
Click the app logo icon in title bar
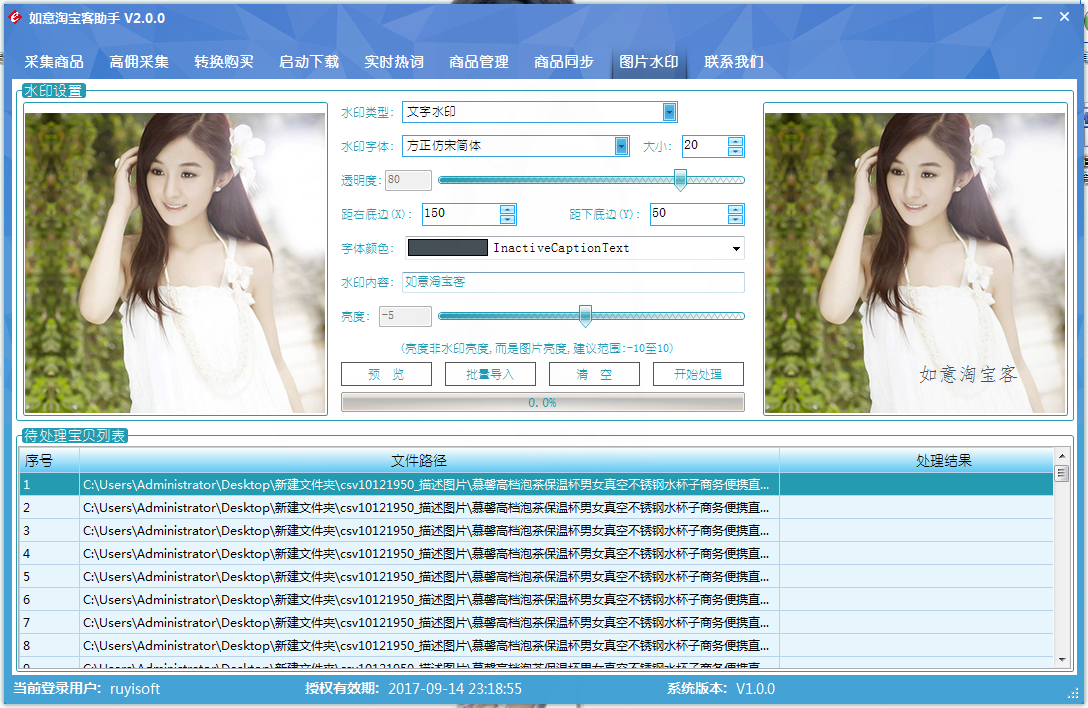coord(15,17)
